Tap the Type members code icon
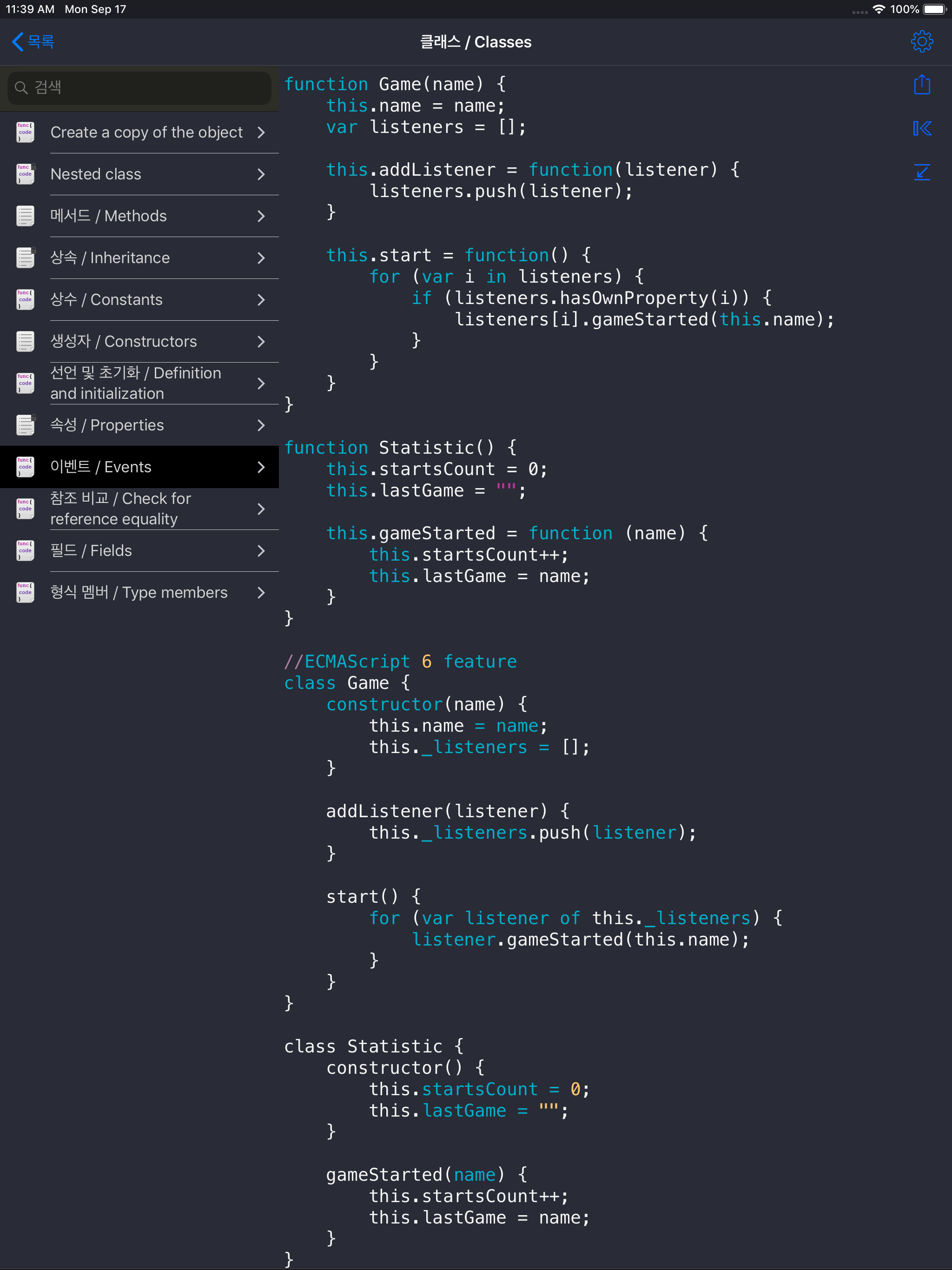Viewport: 952px width, 1270px height. point(25,593)
